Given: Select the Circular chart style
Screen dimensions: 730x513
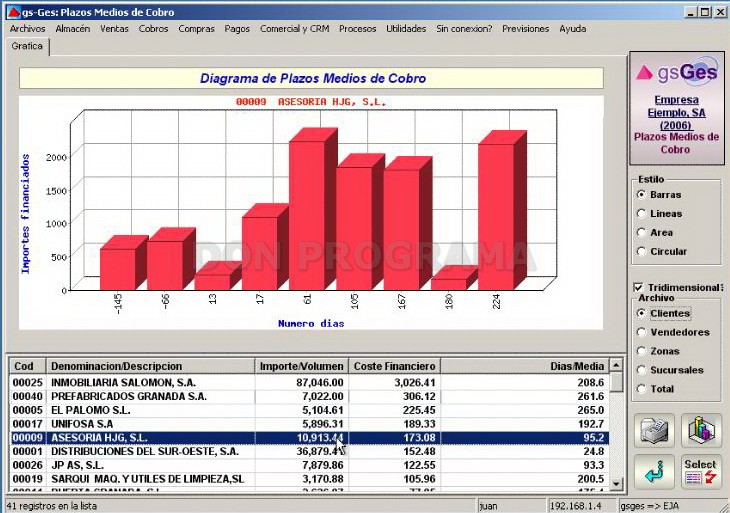Looking at the screenshot, I should click(x=642, y=251).
